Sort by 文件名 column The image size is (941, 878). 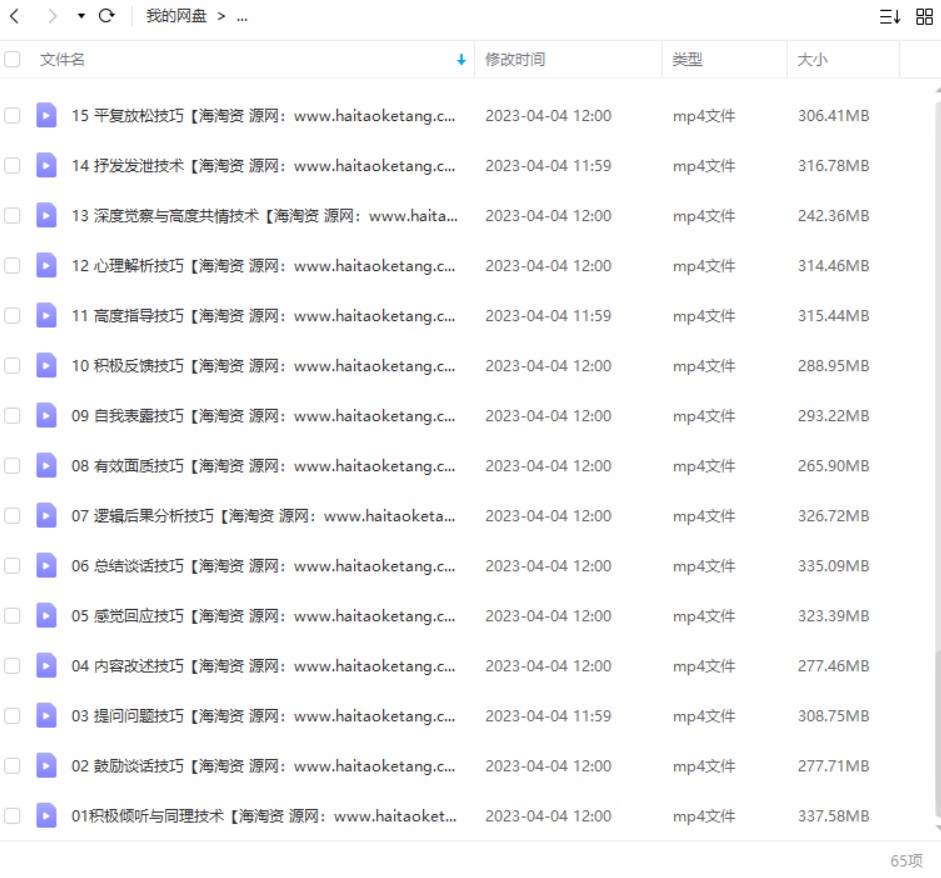62,59
